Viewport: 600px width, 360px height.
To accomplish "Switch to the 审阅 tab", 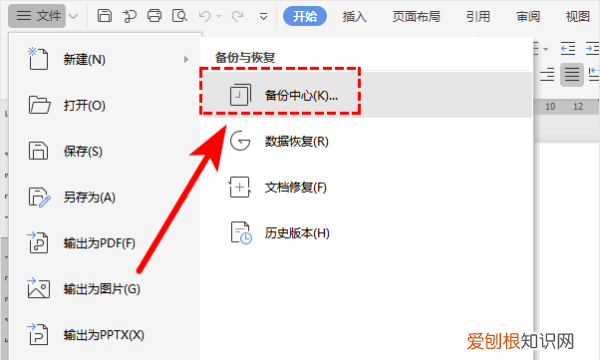I will pyautogui.click(x=528, y=16).
